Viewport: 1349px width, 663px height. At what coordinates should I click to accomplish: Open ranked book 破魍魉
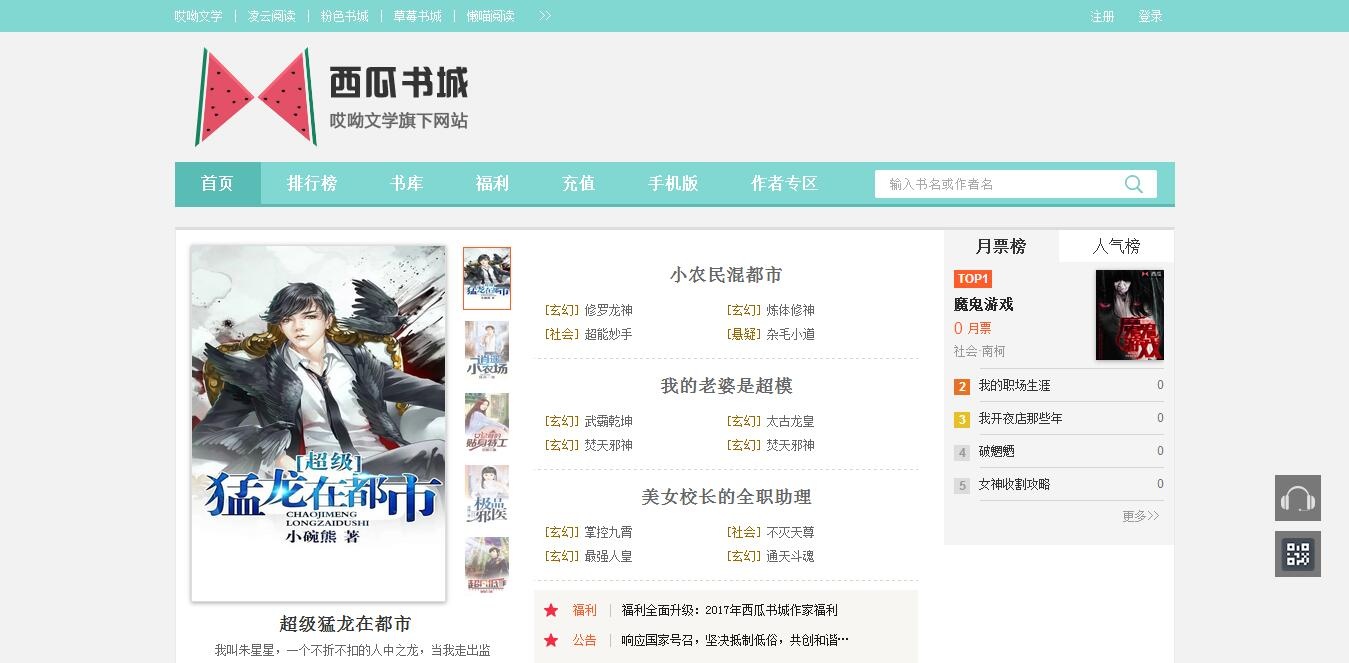[x=997, y=451]
